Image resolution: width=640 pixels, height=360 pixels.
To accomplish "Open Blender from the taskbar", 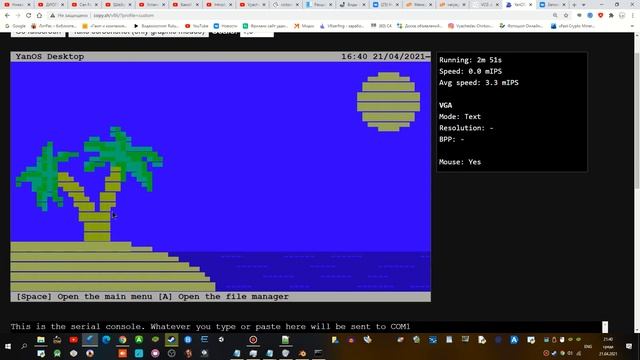I will [x=302, y=353].
